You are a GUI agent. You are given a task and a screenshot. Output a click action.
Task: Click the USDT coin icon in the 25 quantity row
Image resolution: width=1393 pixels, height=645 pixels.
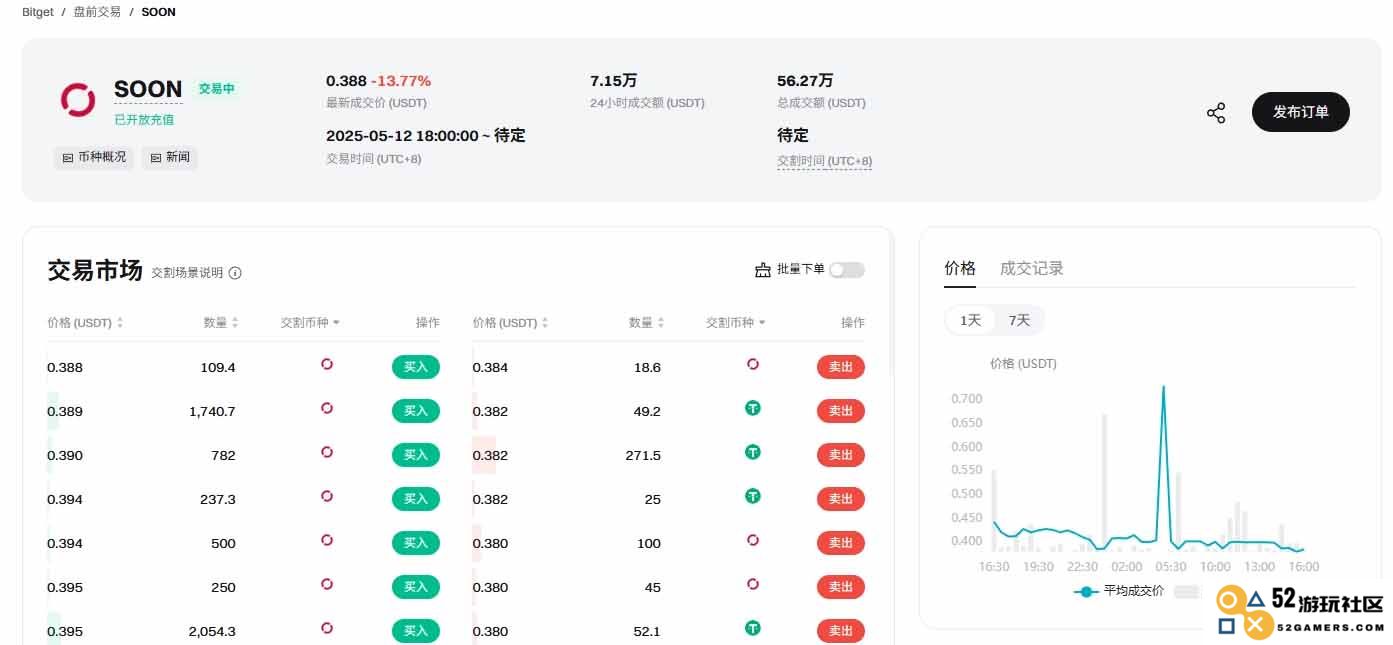coord(753,496)
